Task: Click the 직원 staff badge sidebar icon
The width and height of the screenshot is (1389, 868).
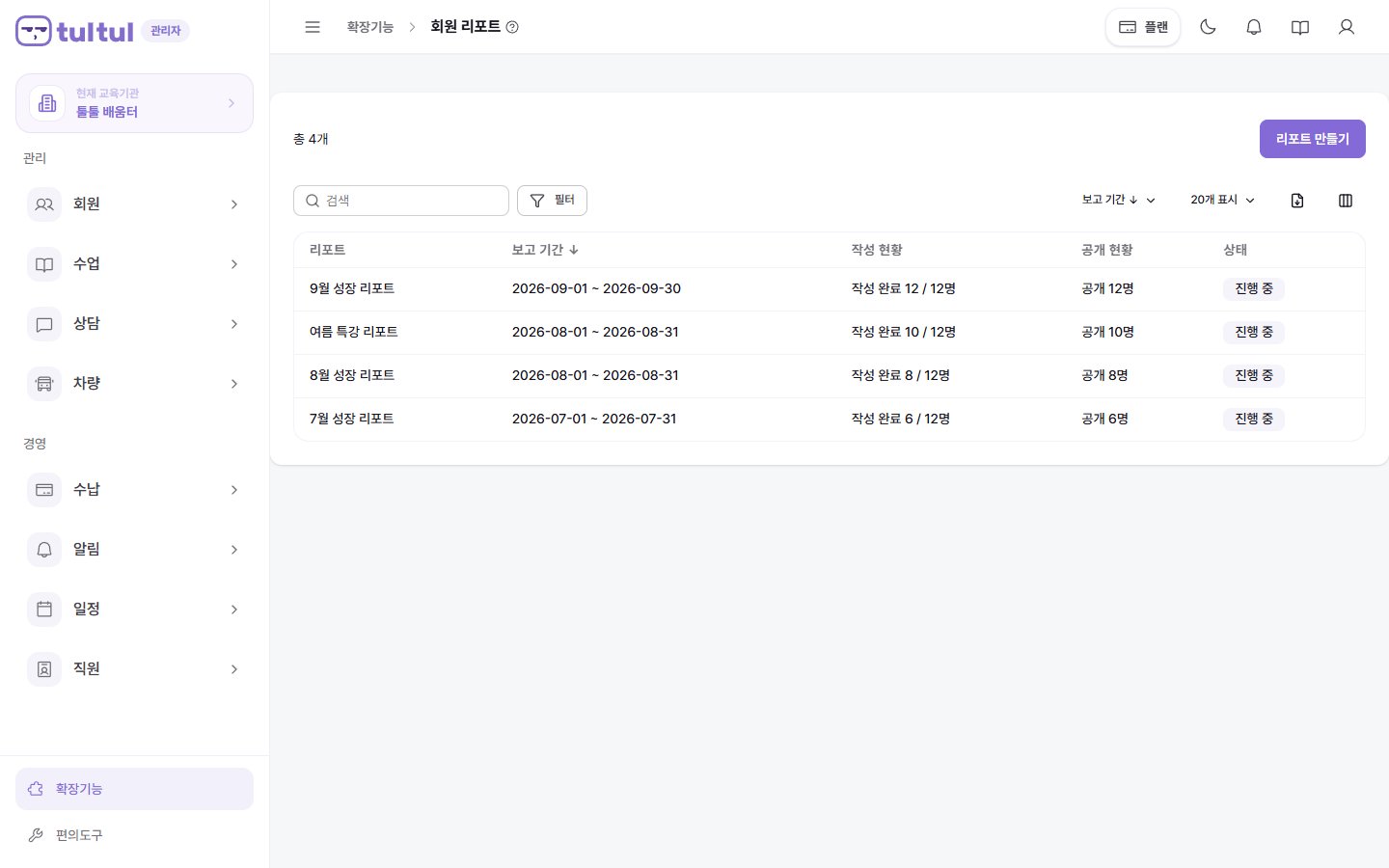Action: pyautogui.click(x=44, y=669)
